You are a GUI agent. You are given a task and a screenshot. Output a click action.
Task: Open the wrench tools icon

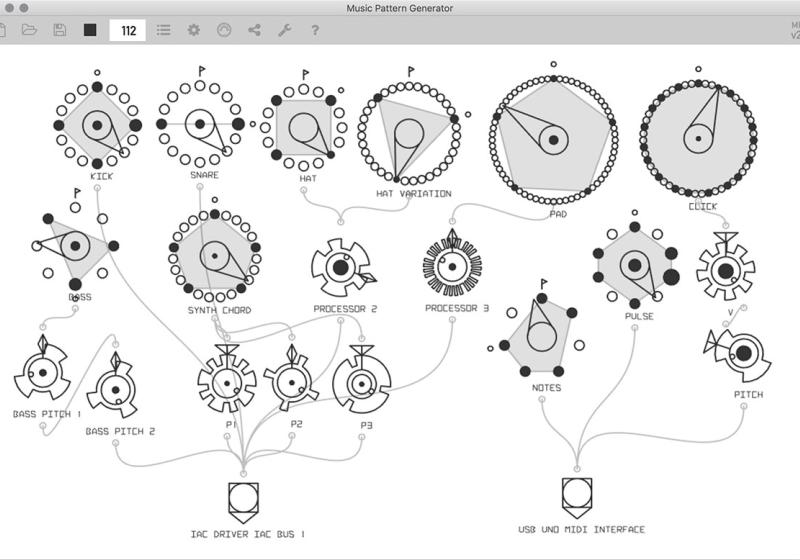coord(284,30)
